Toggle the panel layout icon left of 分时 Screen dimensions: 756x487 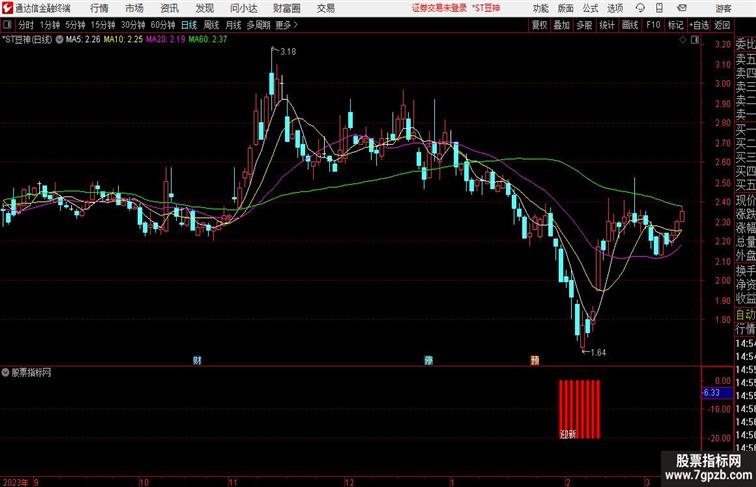pyautogui.click(x=7, y=25)
